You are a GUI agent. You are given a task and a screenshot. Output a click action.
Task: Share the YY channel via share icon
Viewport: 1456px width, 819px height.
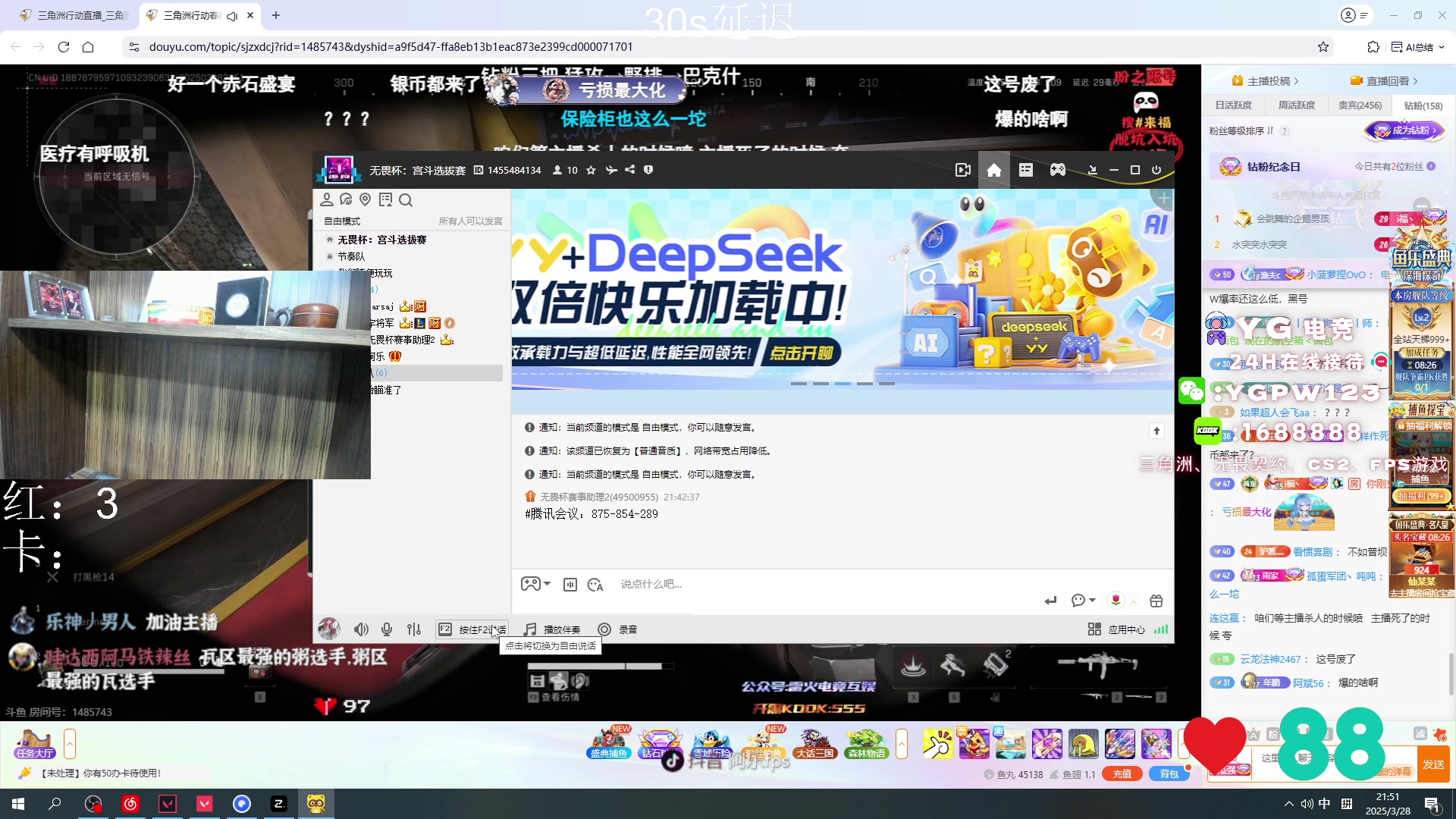tap(629, 170)
